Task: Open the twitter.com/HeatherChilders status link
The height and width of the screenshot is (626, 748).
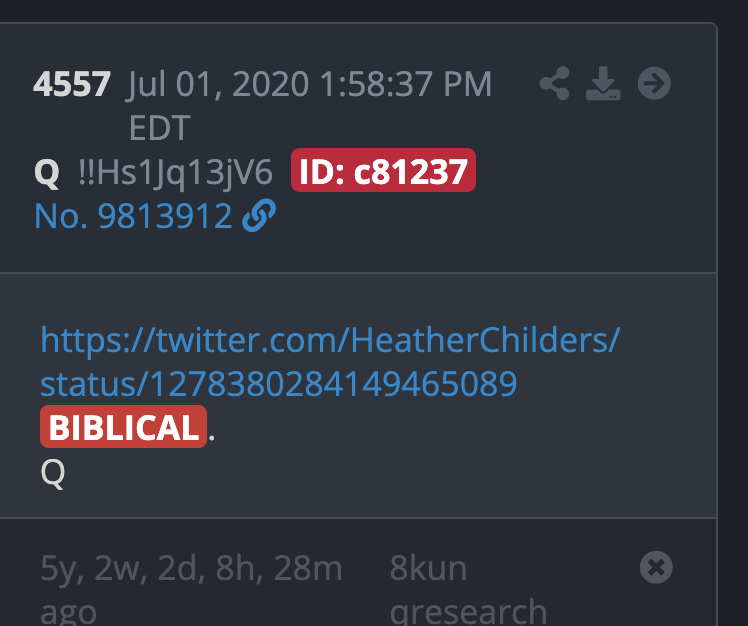Action: [330, 361]
